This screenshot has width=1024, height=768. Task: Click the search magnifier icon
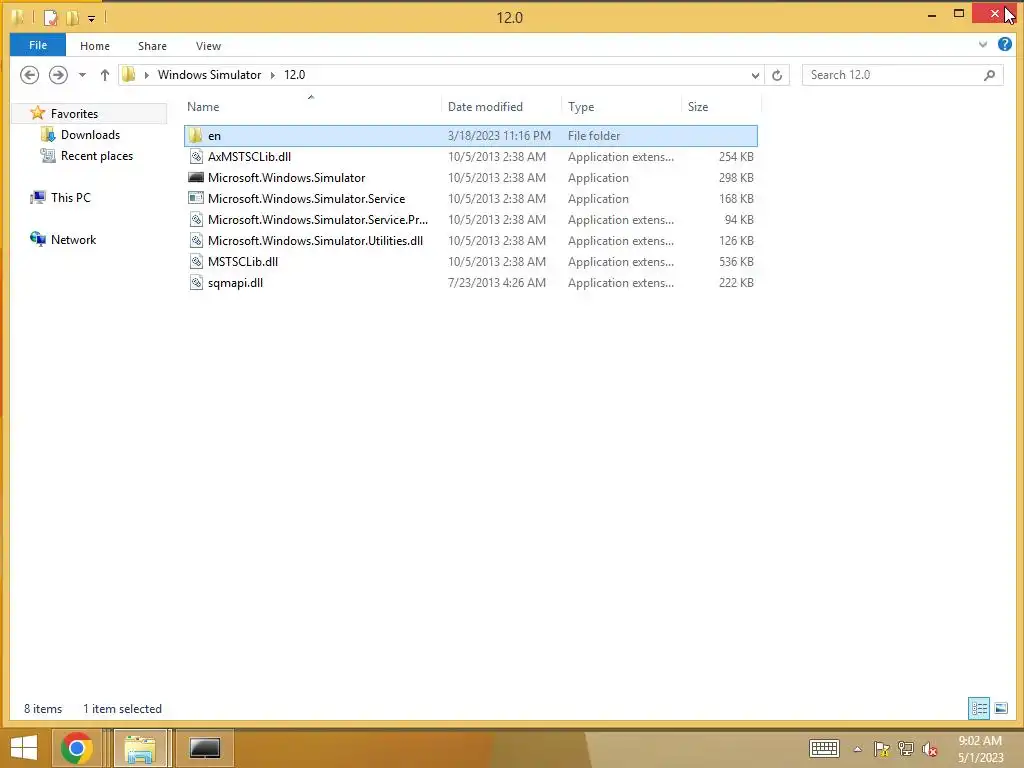click(989, 75)
